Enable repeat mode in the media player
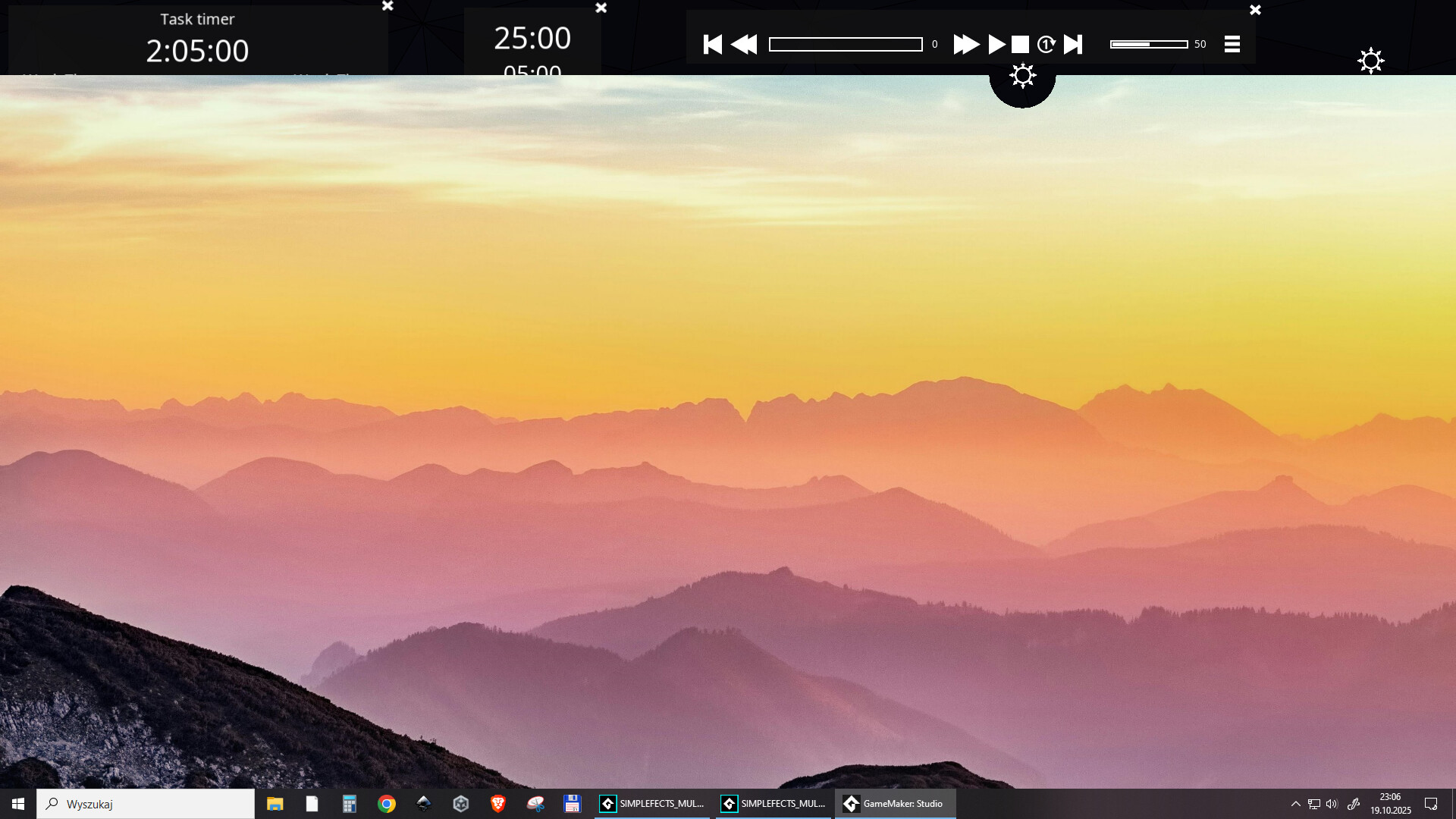1456x819 pixels. 1046,44
